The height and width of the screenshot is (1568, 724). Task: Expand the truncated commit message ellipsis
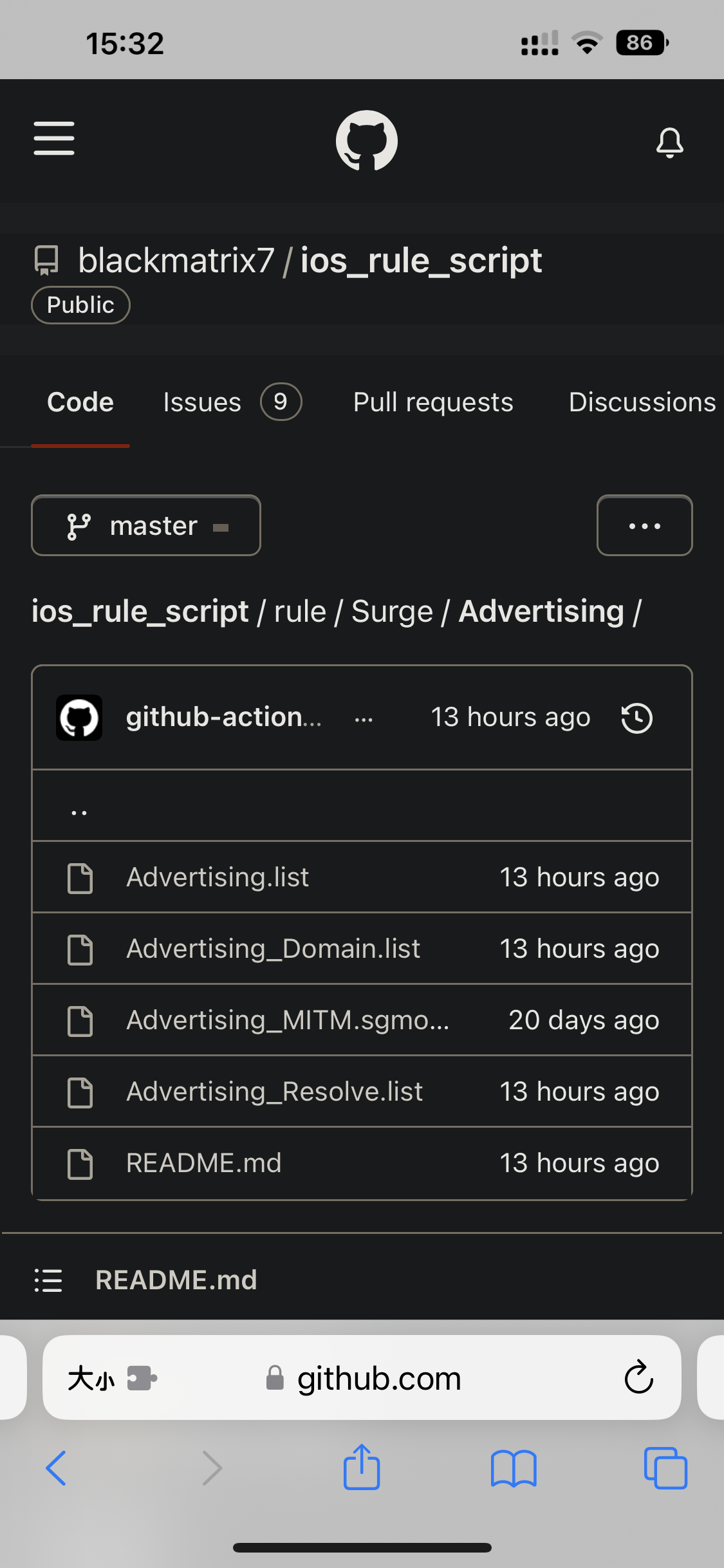pos(364,719)
